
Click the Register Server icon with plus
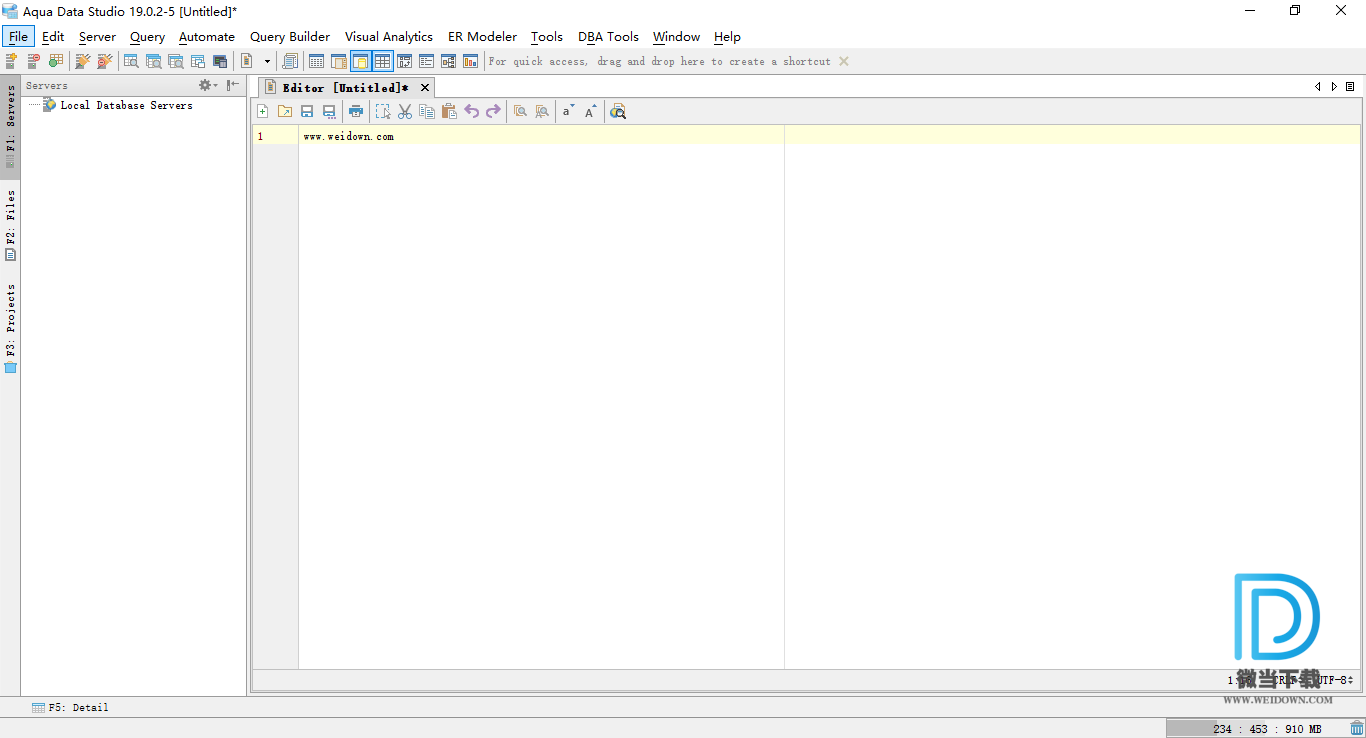point(11,61)
